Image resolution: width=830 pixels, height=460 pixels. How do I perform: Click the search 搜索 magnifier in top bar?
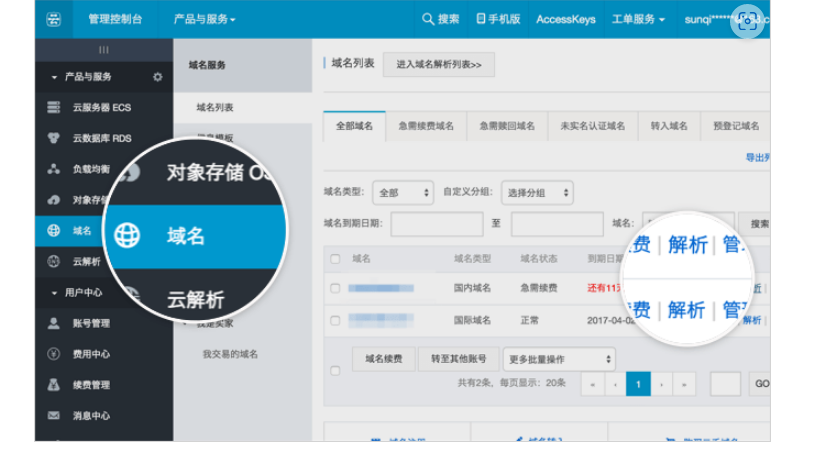pyautogui.click(x=440, y=19)
